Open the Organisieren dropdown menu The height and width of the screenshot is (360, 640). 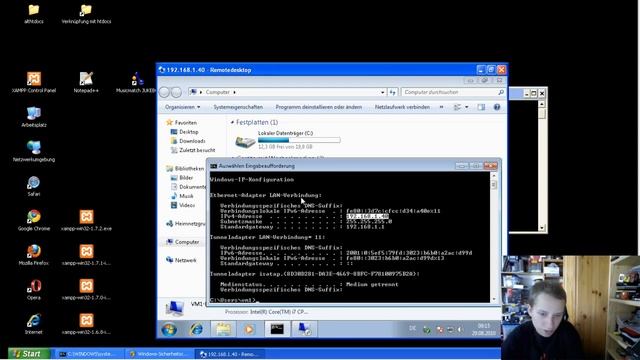pyautogui.click(x=182, y=107)
